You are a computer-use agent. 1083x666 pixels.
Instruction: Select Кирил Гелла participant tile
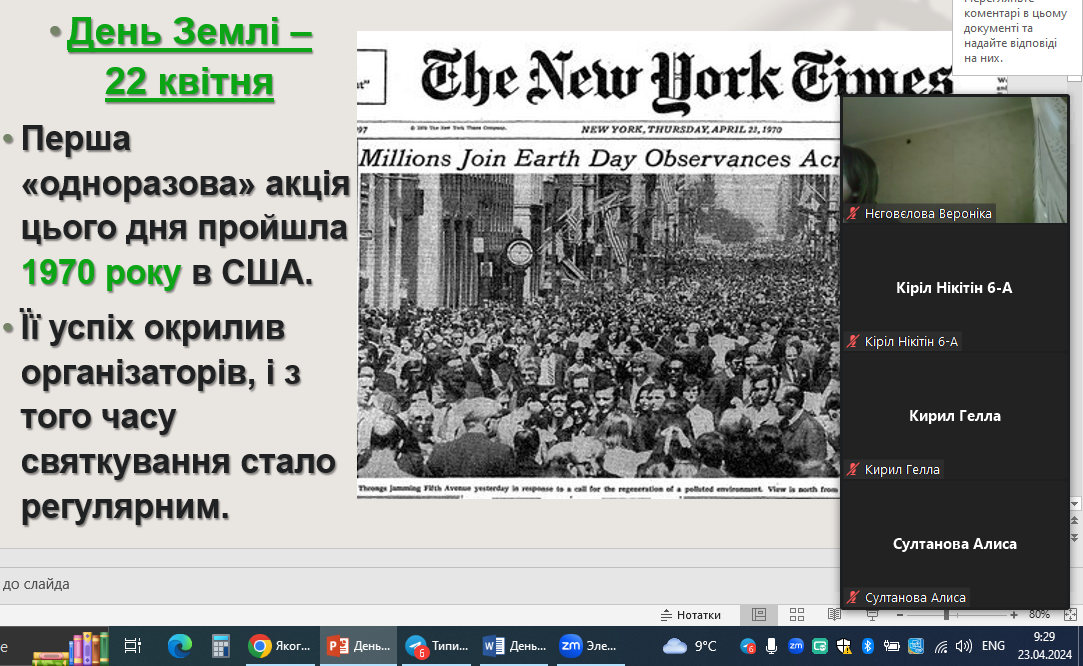[955, 416]
